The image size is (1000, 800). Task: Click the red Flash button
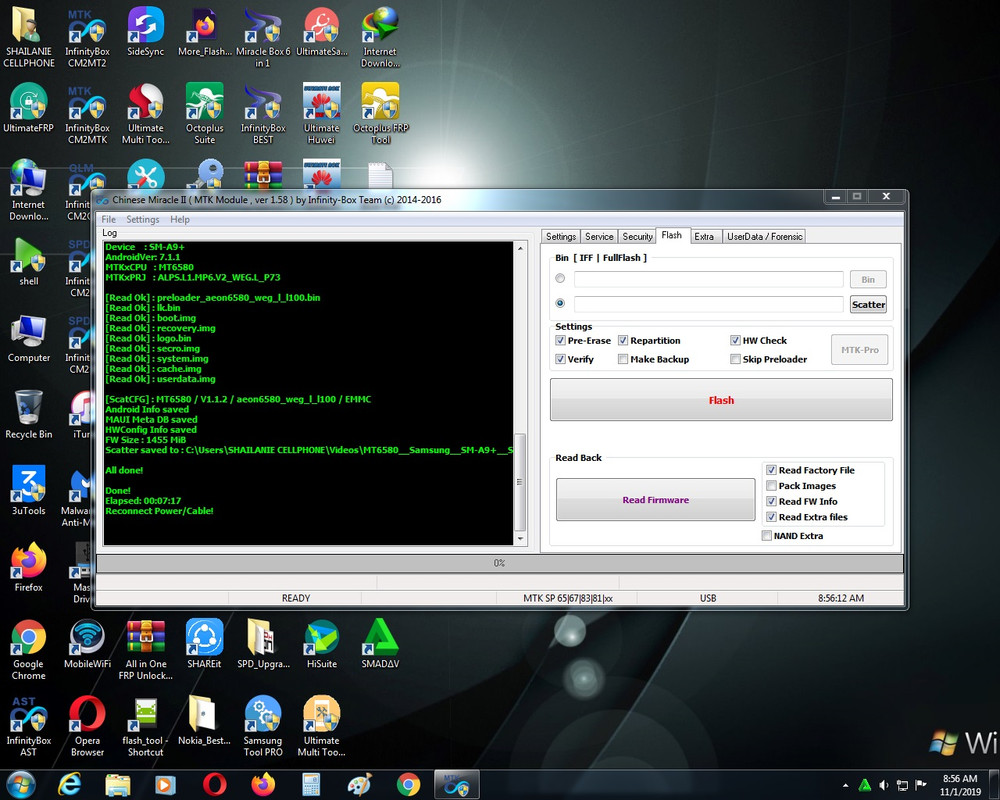(721, 400)
